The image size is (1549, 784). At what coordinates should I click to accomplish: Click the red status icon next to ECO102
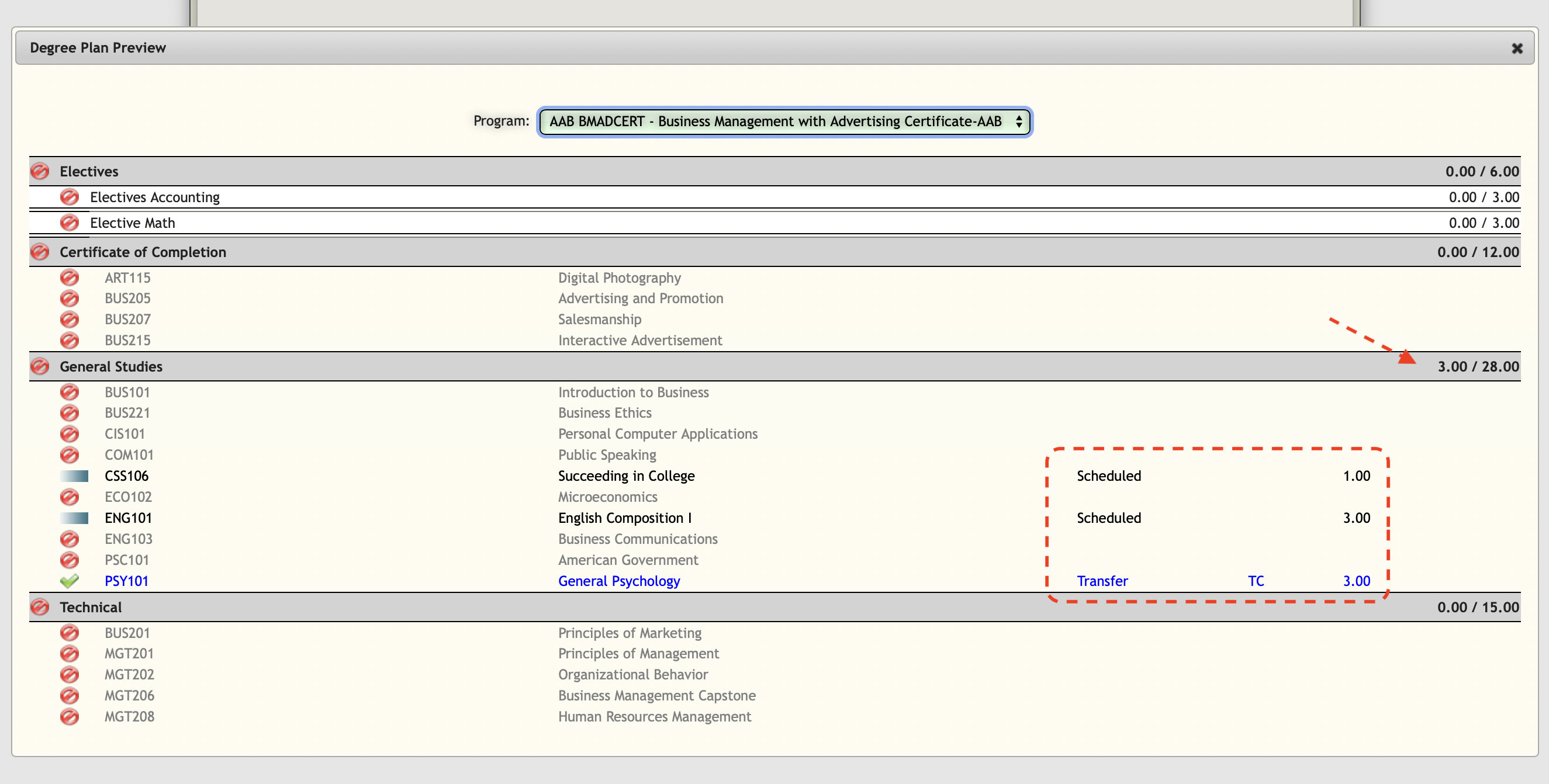pyautogui.click(x=69, y=497)
